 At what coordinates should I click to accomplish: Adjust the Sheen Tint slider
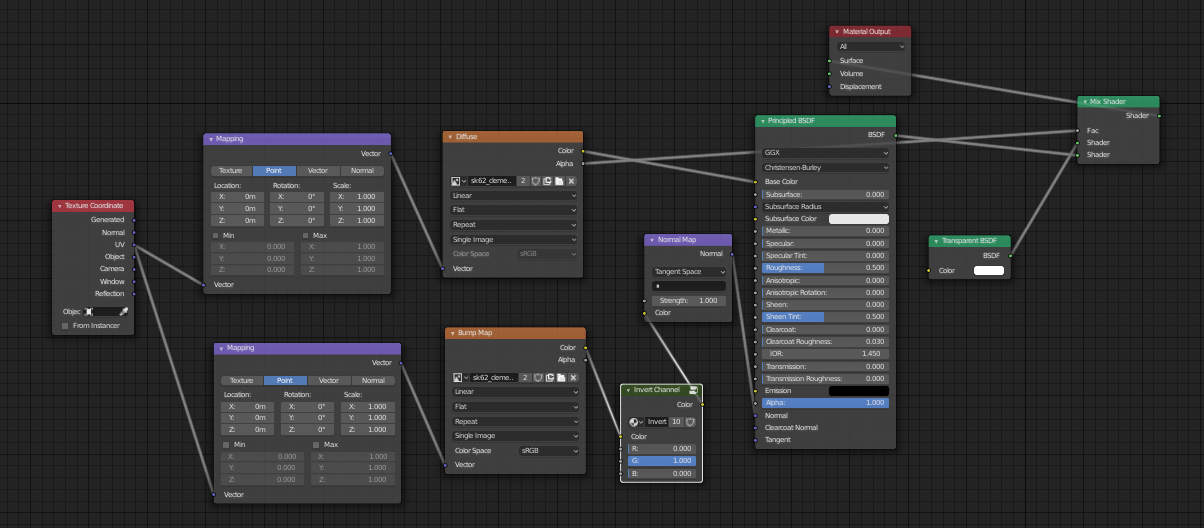point(826,317)
